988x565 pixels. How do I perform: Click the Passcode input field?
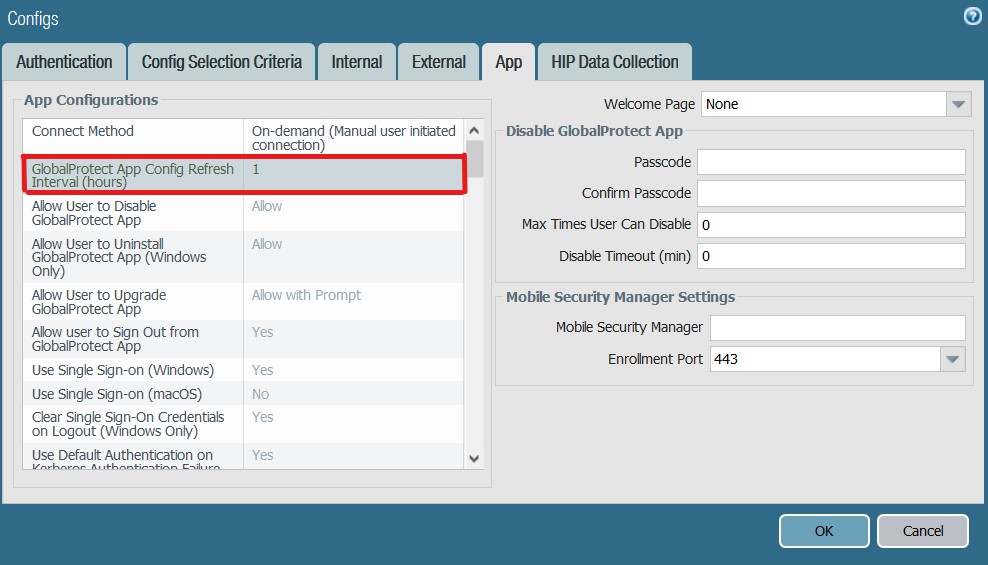[831, 162]
